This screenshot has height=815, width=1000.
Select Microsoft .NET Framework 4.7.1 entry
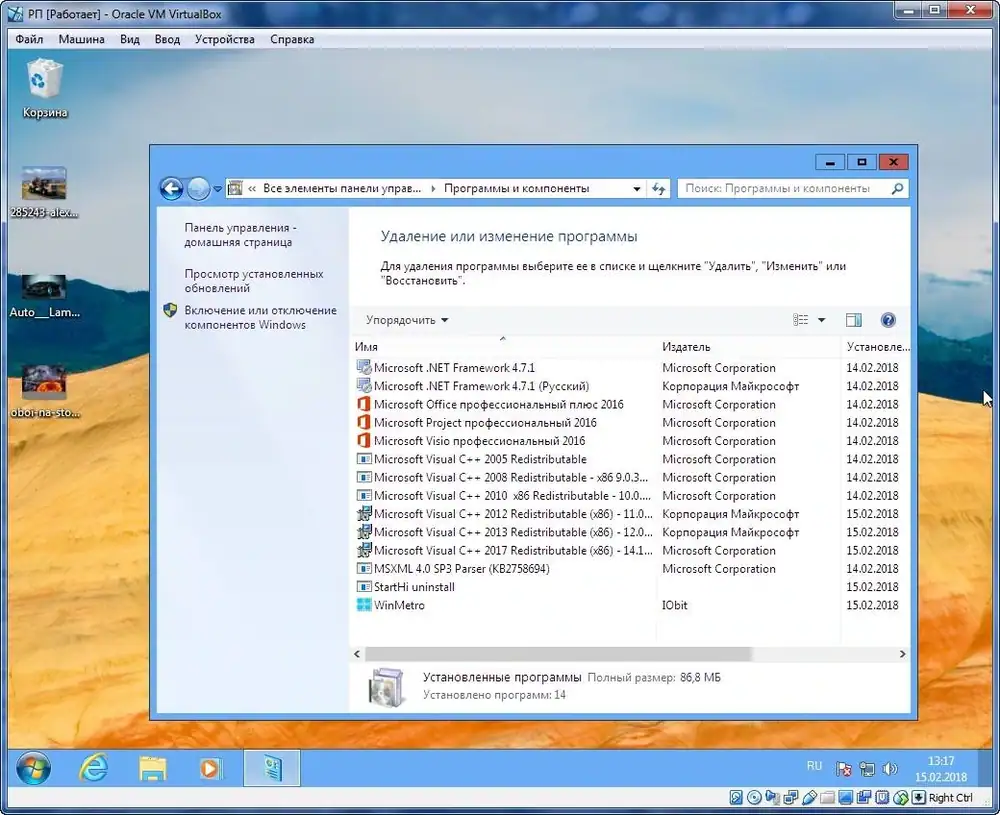click(454, 368)
